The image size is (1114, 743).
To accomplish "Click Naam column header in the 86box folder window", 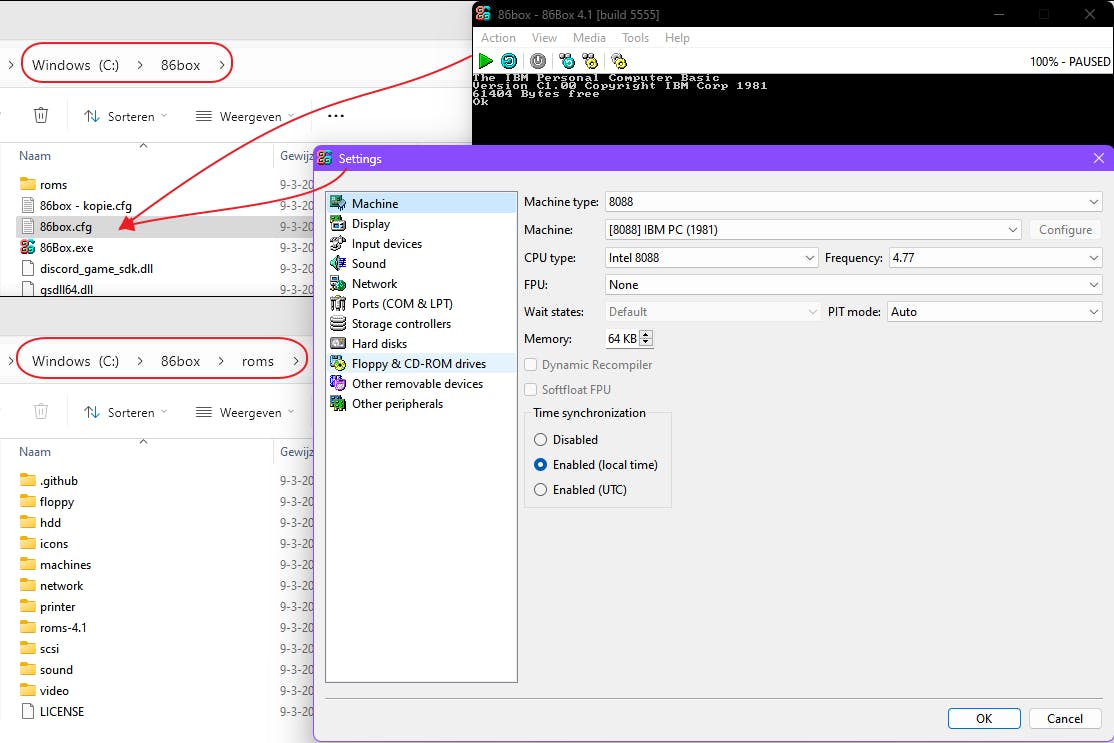I will 35,156.
